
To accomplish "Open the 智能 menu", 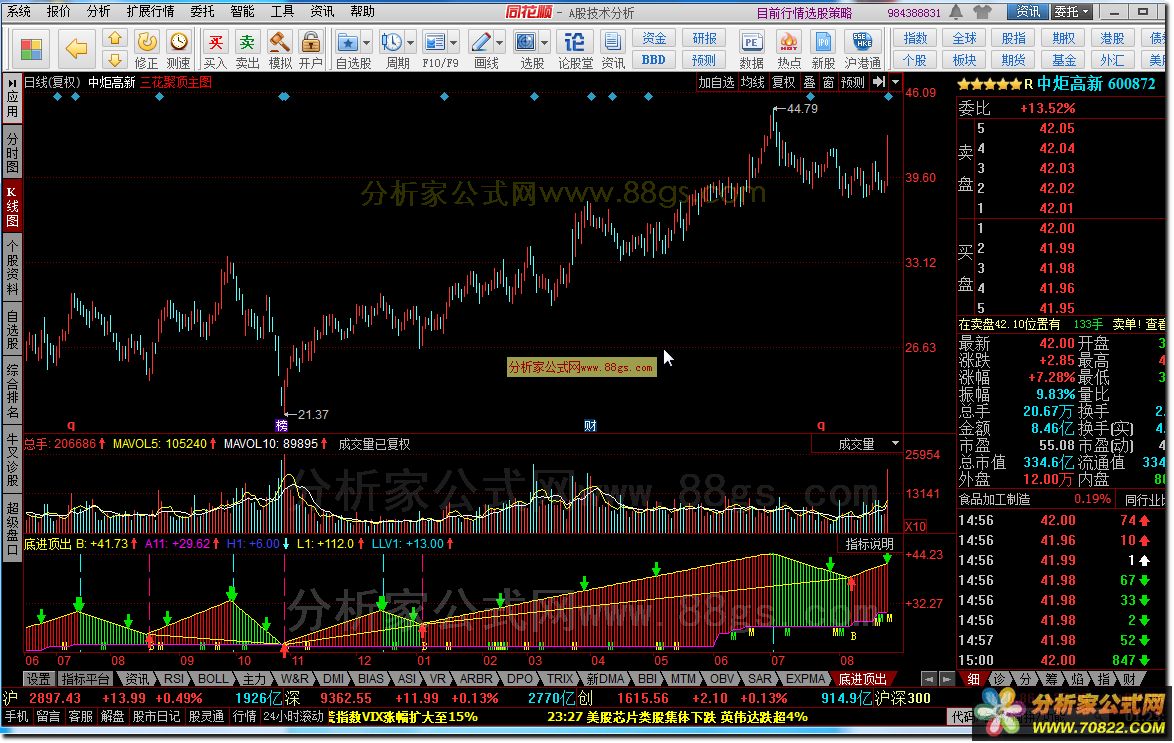I will point(242,11).
